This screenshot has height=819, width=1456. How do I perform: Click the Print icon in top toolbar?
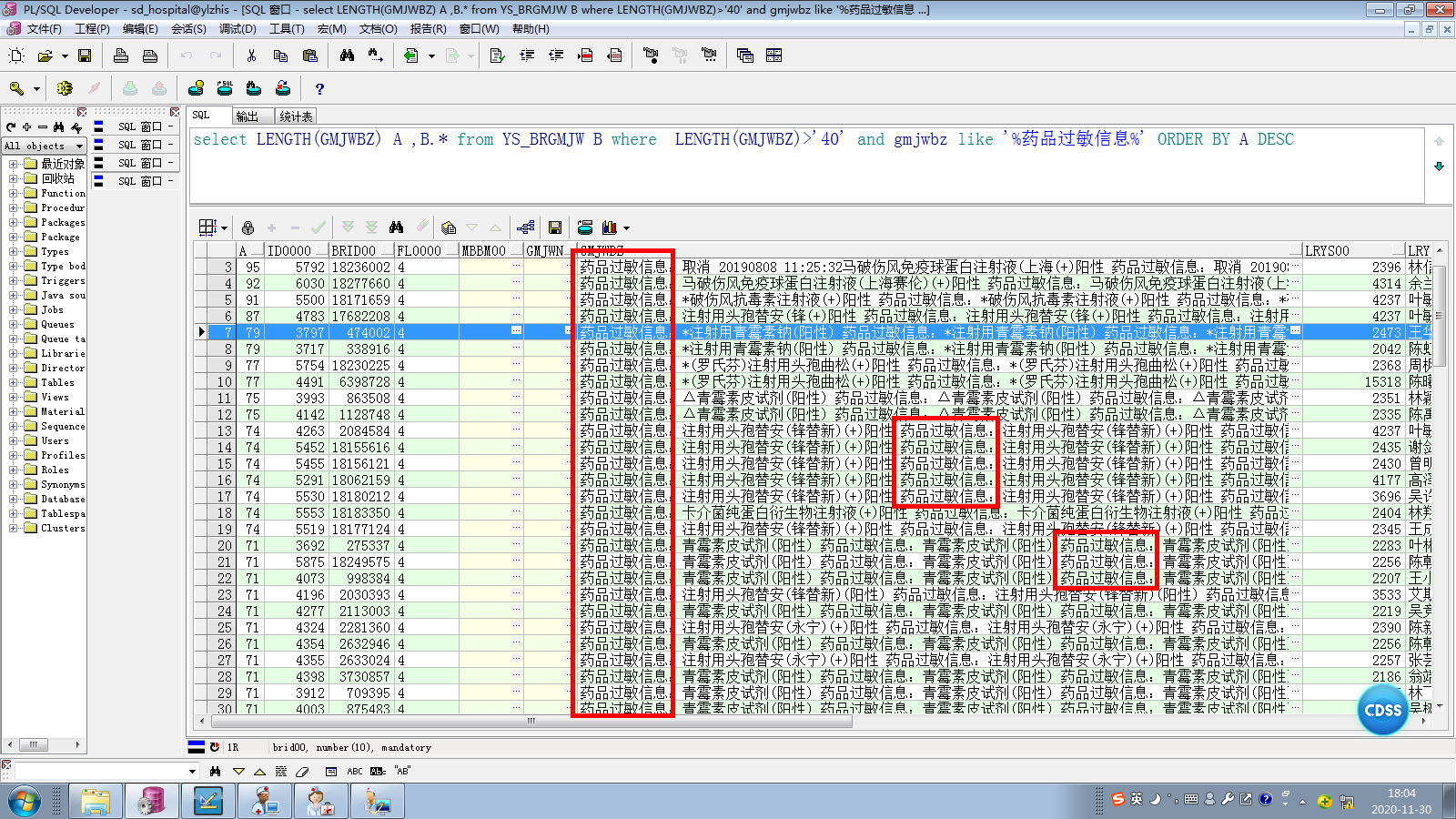(121, 56)
